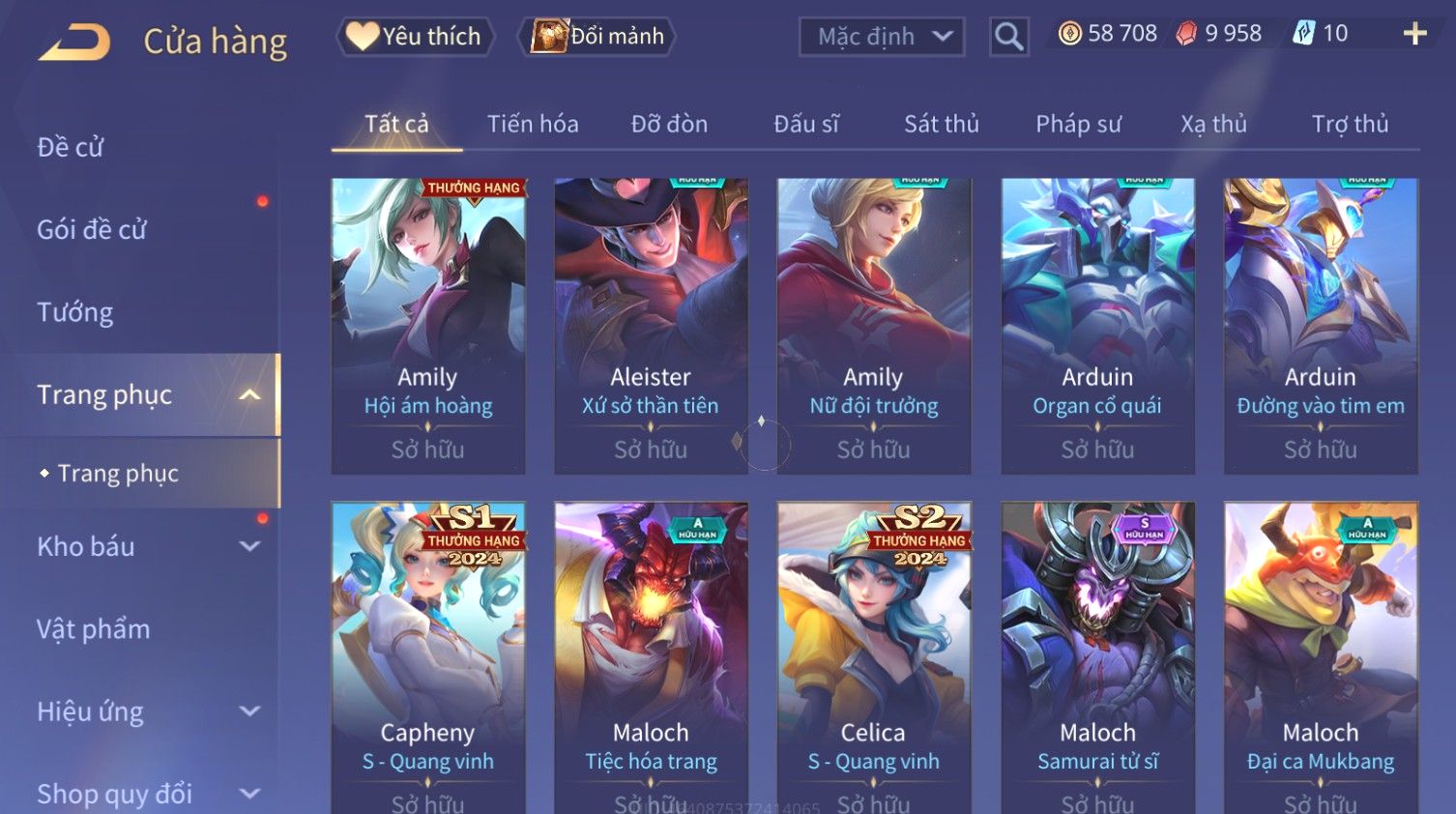The image size is (1456, 814).
Task: Open the Mặc định sort dropdown
Action: coord(882,37)
